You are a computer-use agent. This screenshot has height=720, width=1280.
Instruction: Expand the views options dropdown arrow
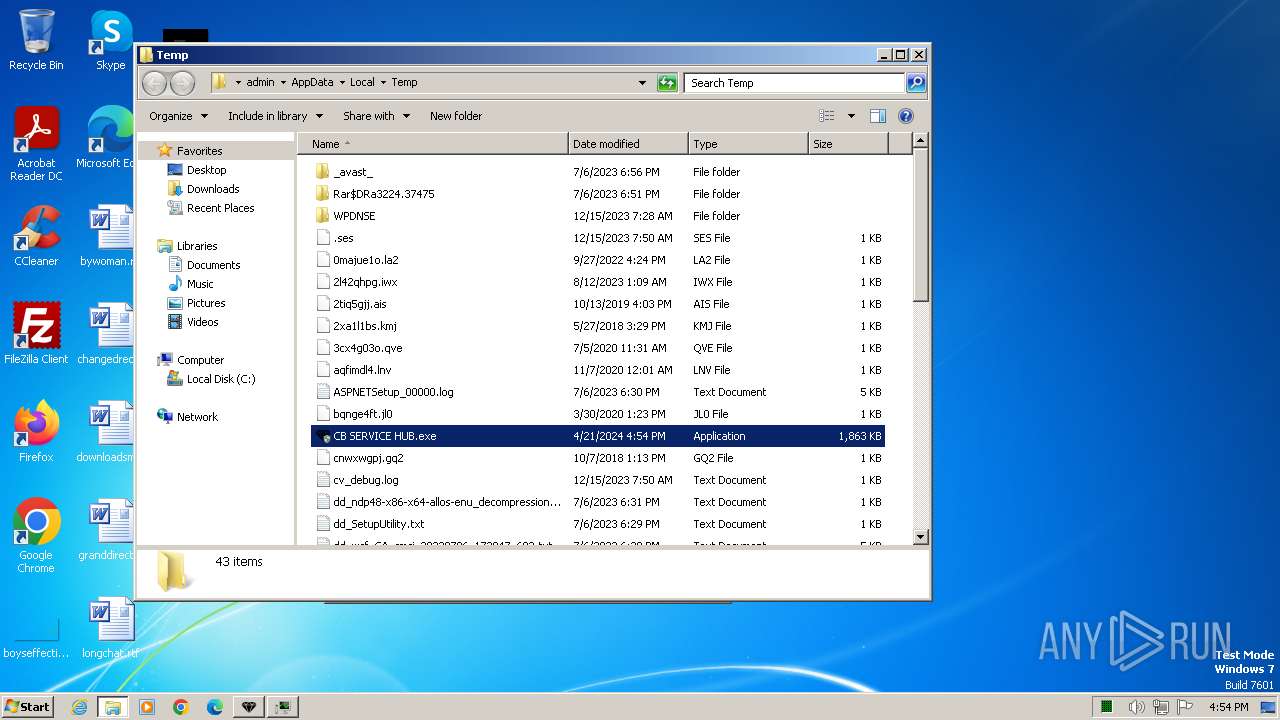[x=851, y=116]
